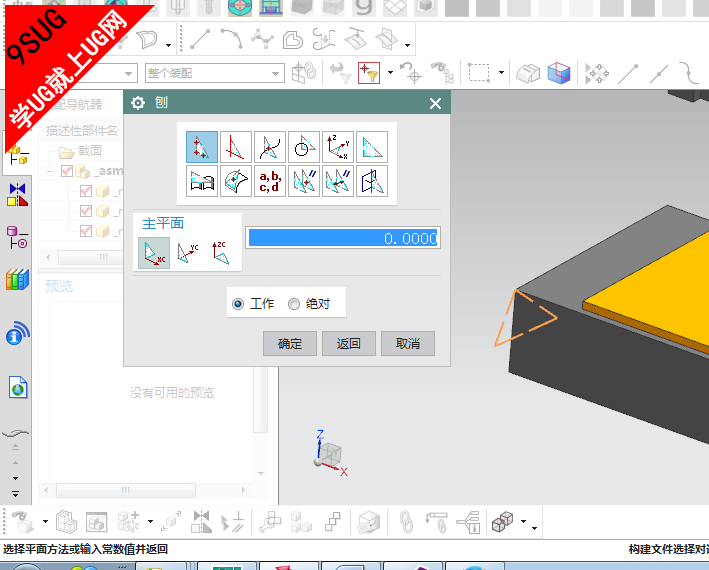Click the 描述性部件名 column header
Image resolution: width=709 pixels, height=570 pixels.
[x=81, y=131]
